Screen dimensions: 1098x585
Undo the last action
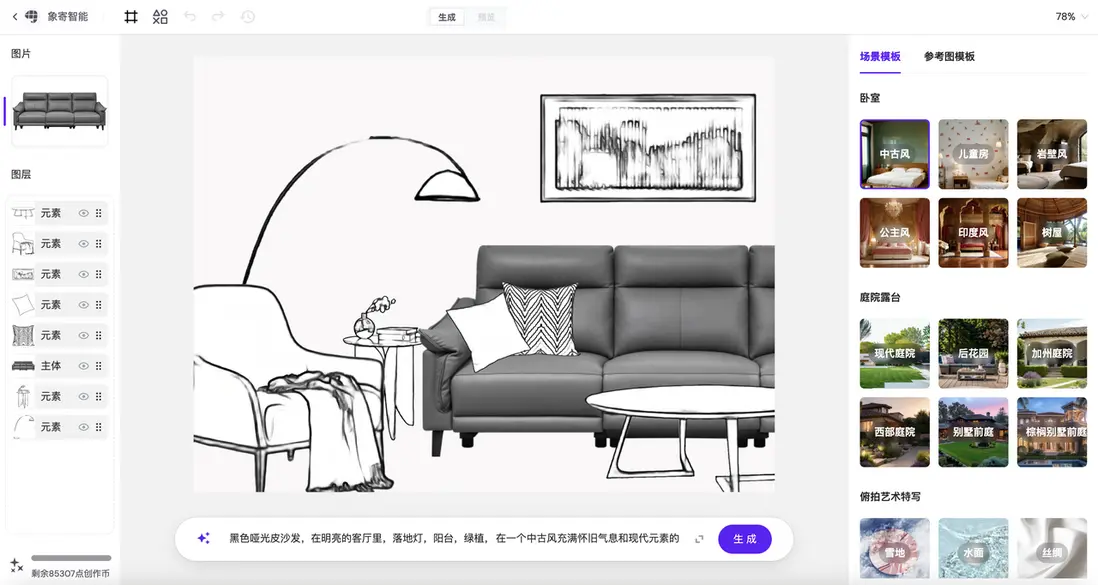(x=190, y=16)
